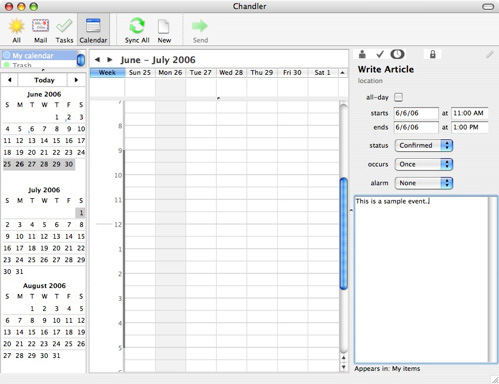Edit the start time 11:00 AM
499x384 pixels.
coord(469,113)
